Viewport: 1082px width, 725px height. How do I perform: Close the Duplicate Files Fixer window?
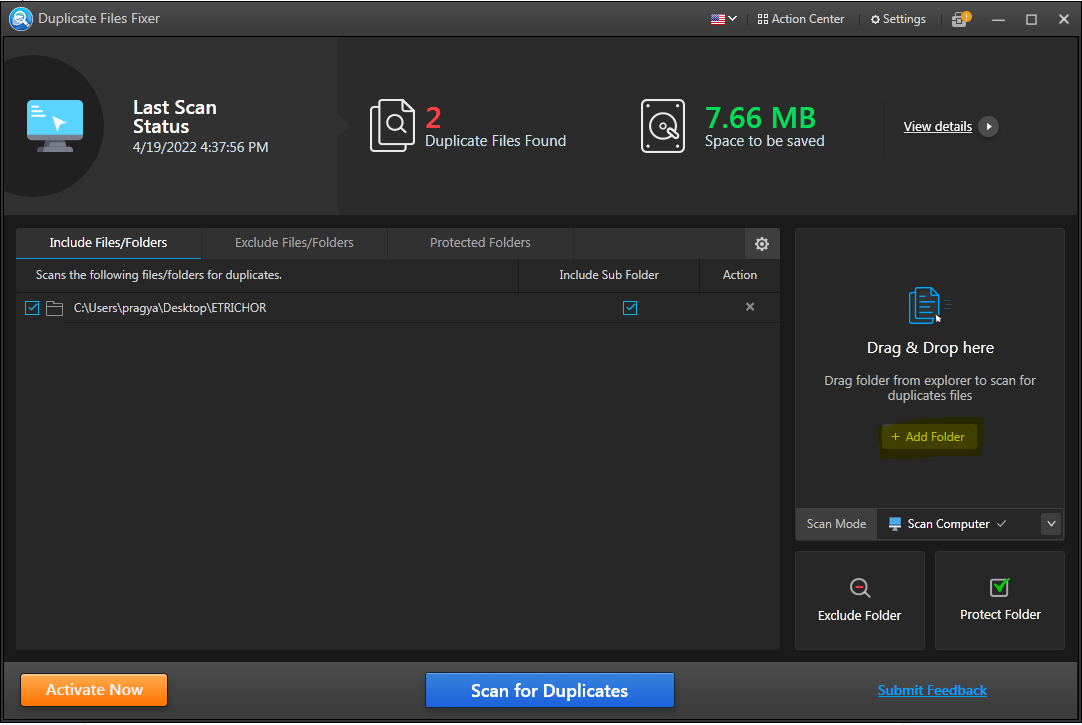[x=1063, y=19]
